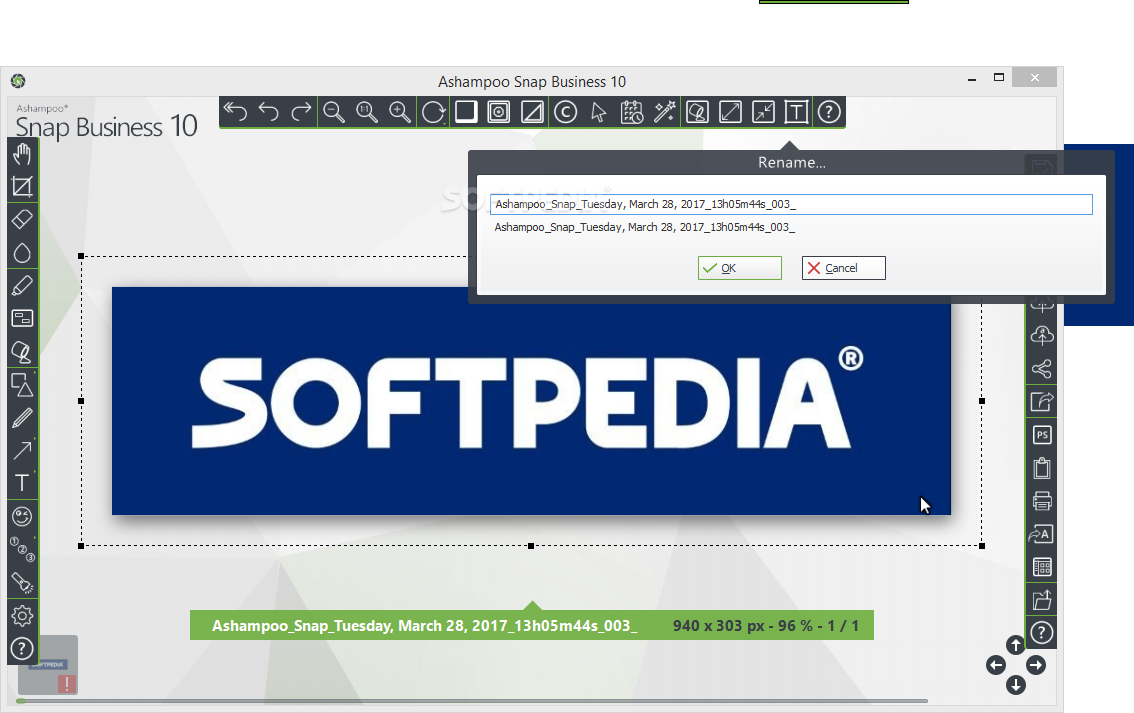Select the flashlight spotlight tool
1134x713 pixels.
tap(22, 583)
